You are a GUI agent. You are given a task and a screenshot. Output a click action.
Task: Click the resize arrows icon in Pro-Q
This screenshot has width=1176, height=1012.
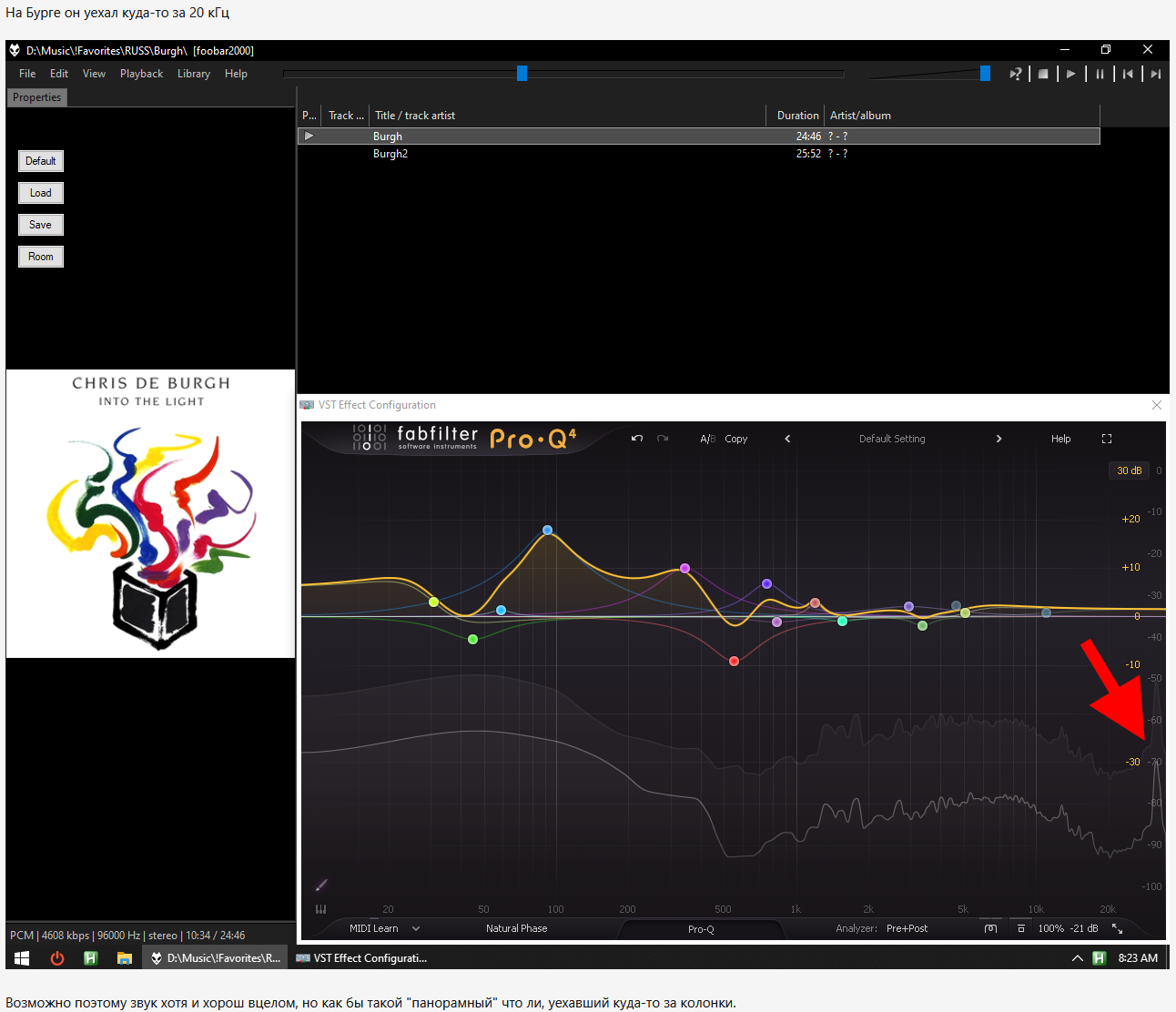click(x=1117, y=928)
